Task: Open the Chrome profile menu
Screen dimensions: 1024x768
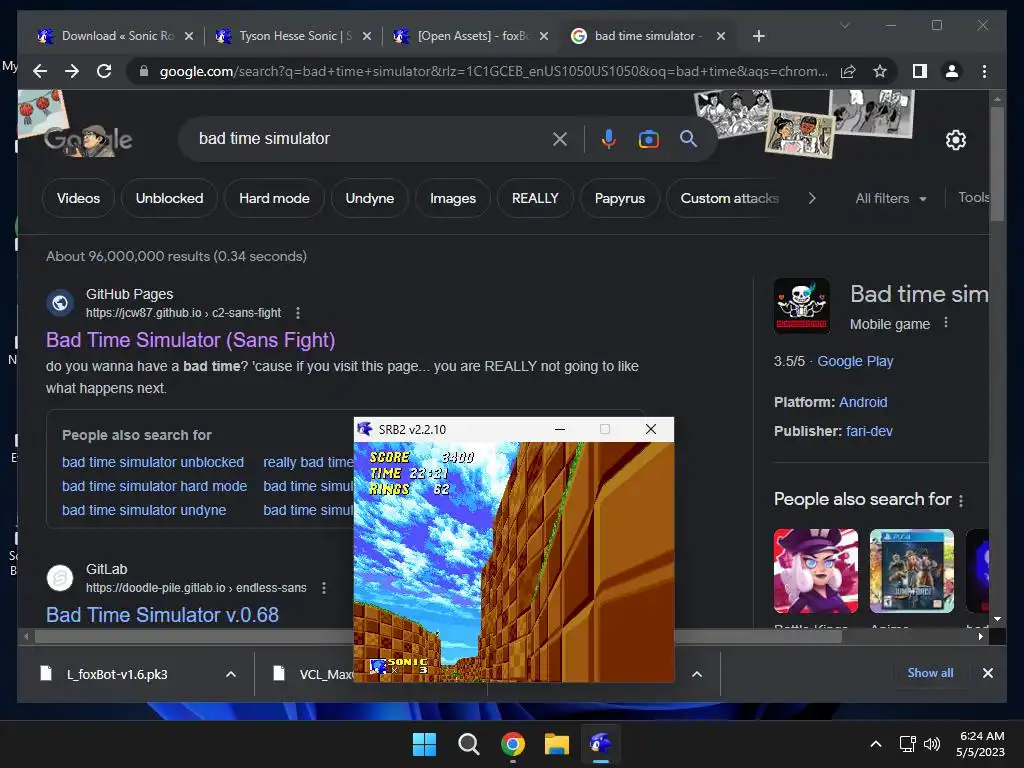Action: pos(952,71)
